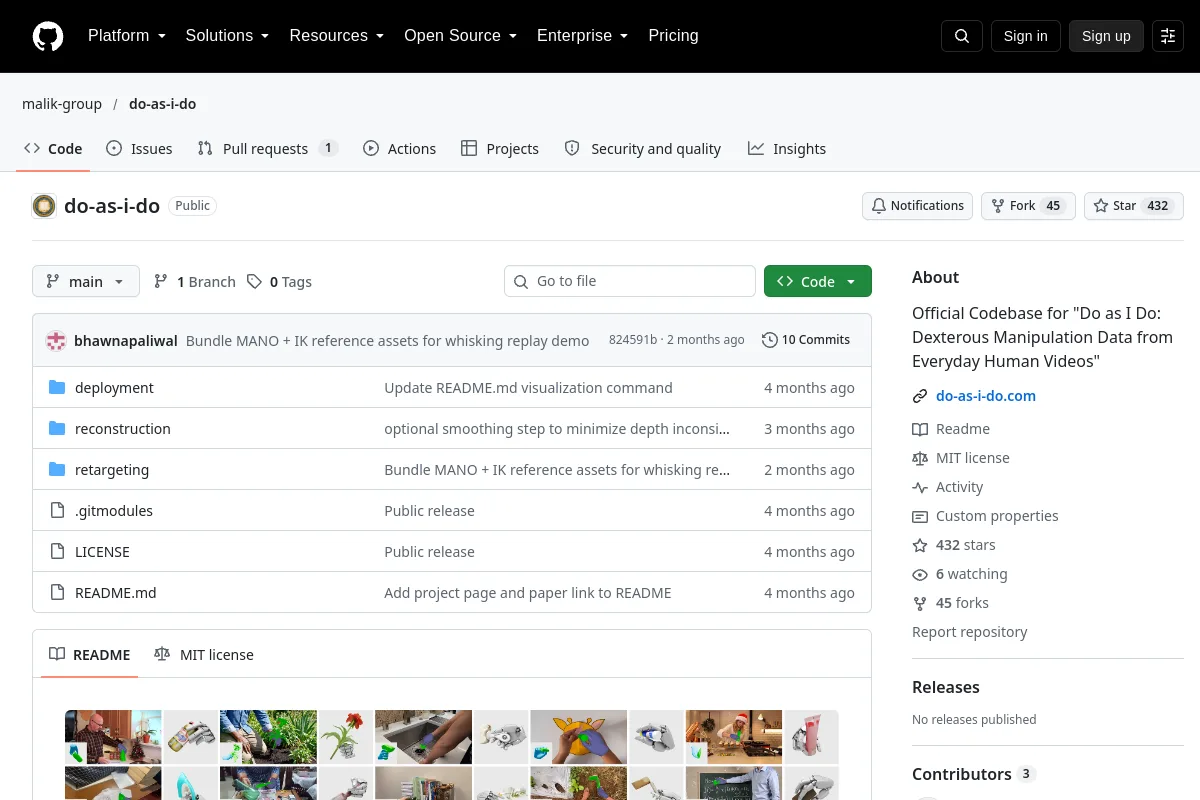This screenshot has width=1200, height=800.
Task: Click the pulse icon beside Activity
Action: coord(920,487)
